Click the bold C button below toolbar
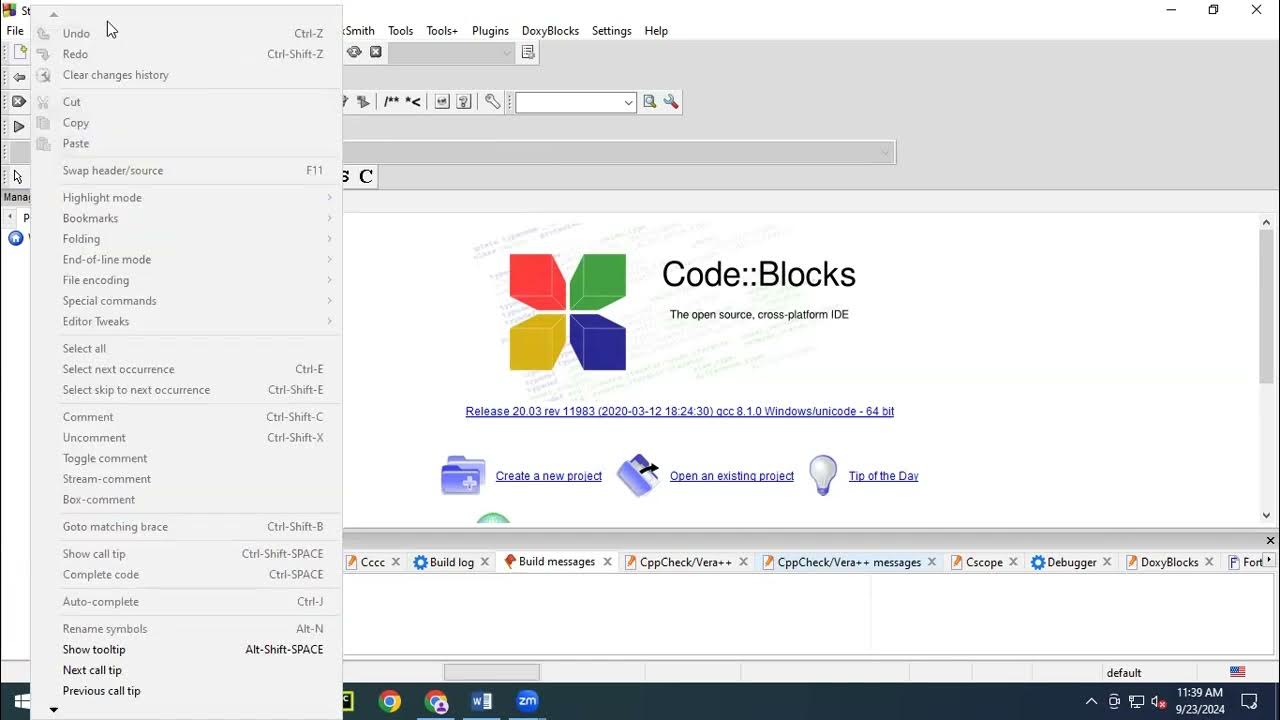The width and height of the screenshot is (1280, 720). coord(366,176)
